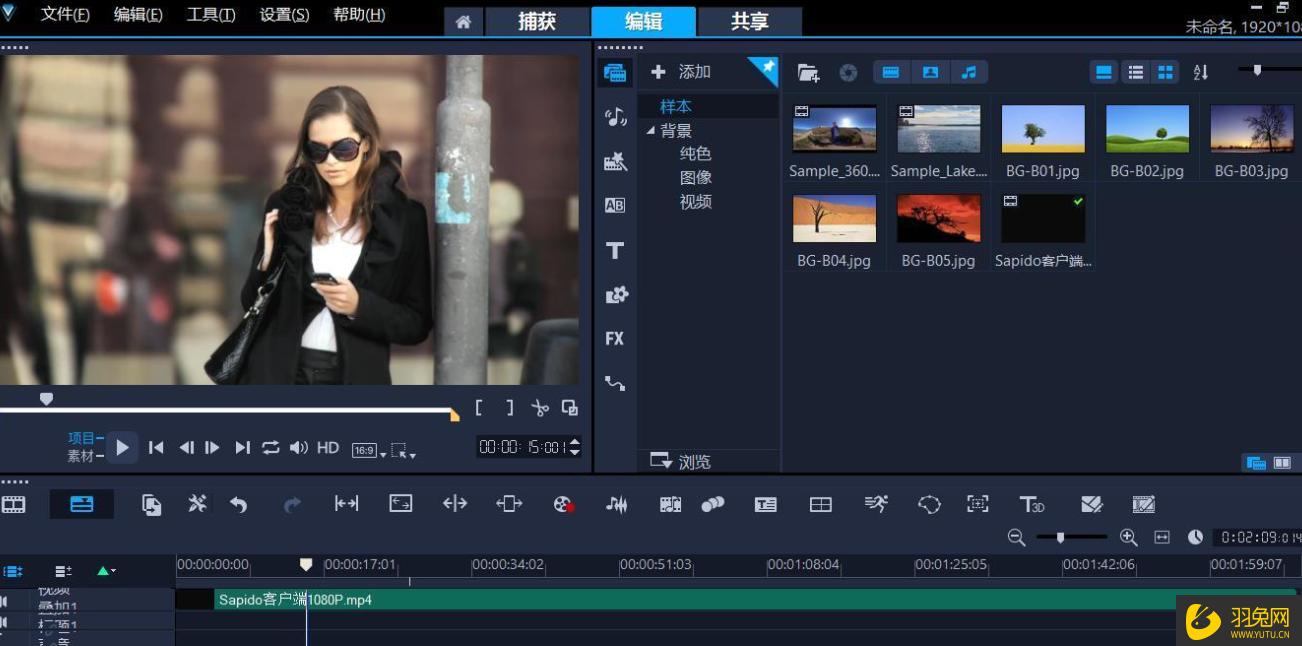
Task: Open the 3D Title editor tool
Action: pyautogui.click(x=1032, y=505)
